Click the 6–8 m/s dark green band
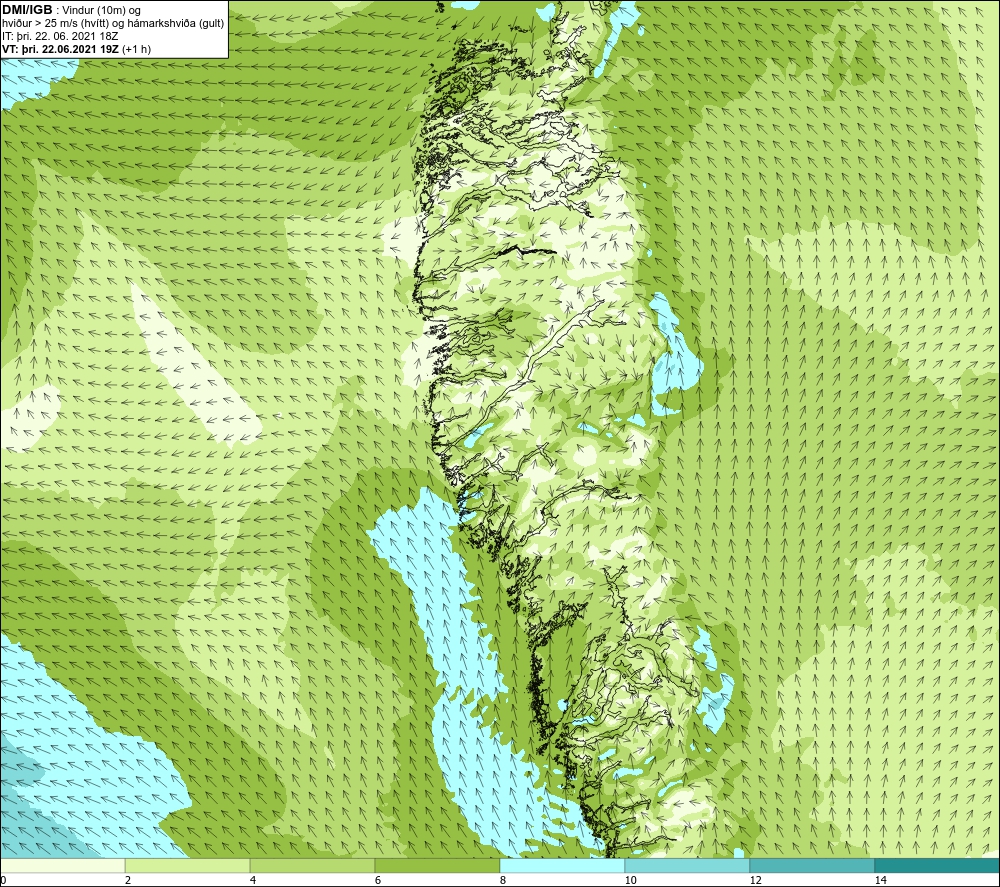Image resolution: width=1000 pixels, height=887 pixels. [x=438, y=866]
